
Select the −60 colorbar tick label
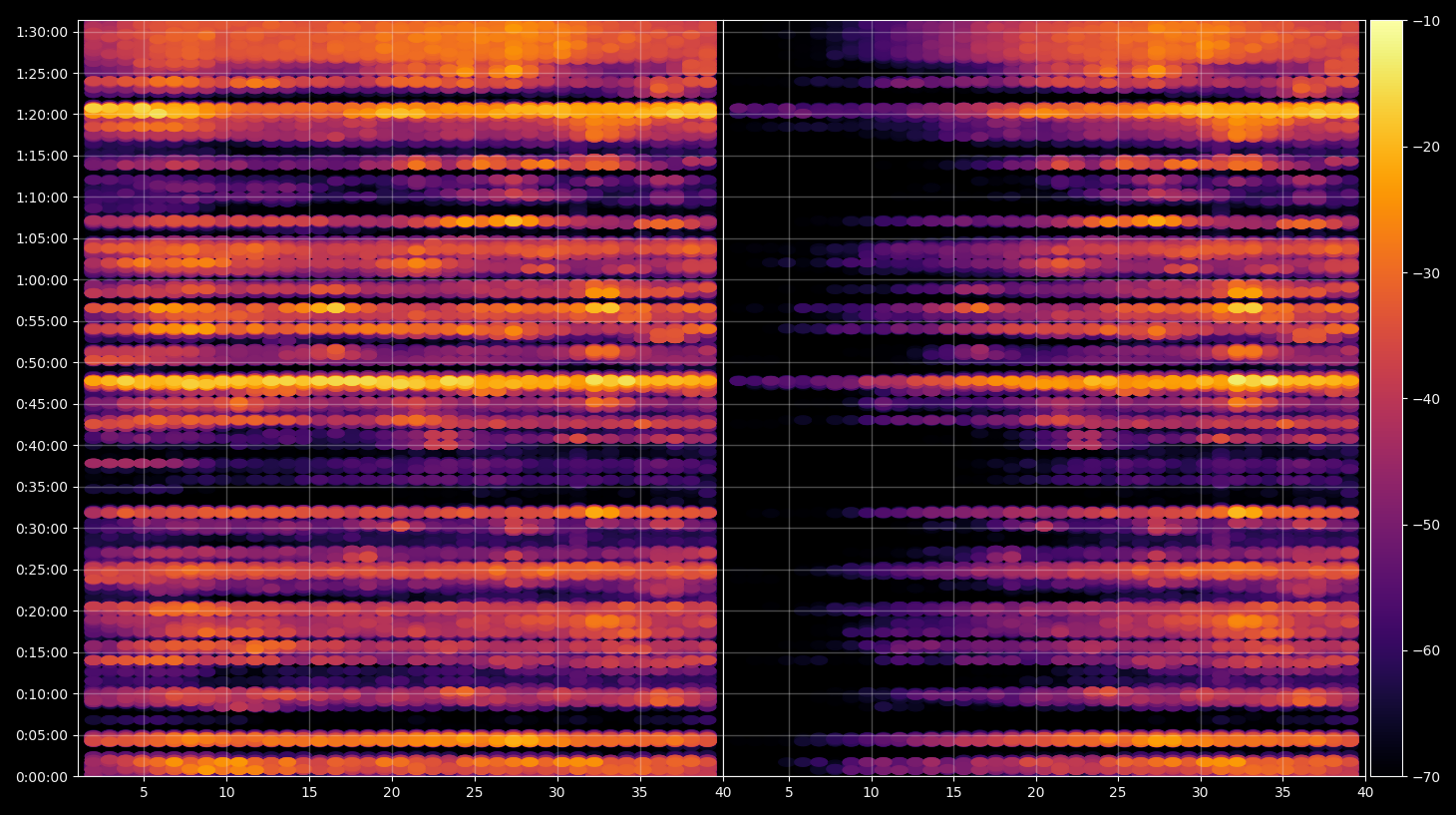[x=1427, y=650]
